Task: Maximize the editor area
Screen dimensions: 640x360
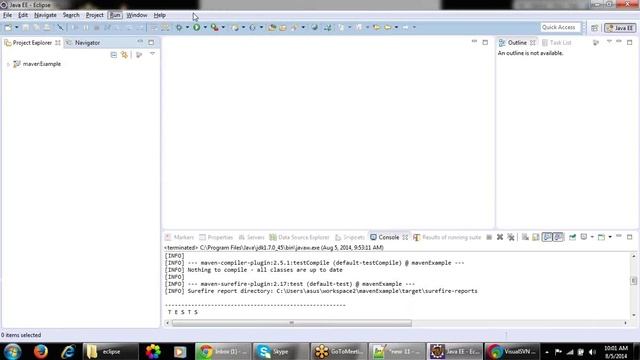Action: [x=485, y=42]
